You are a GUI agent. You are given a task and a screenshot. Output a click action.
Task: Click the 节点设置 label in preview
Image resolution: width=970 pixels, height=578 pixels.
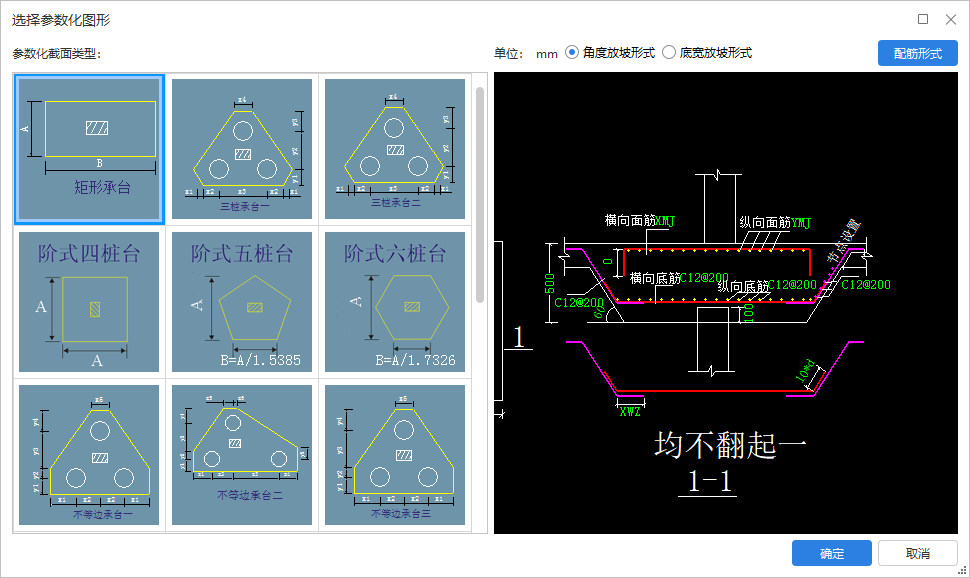coord(844,241)
